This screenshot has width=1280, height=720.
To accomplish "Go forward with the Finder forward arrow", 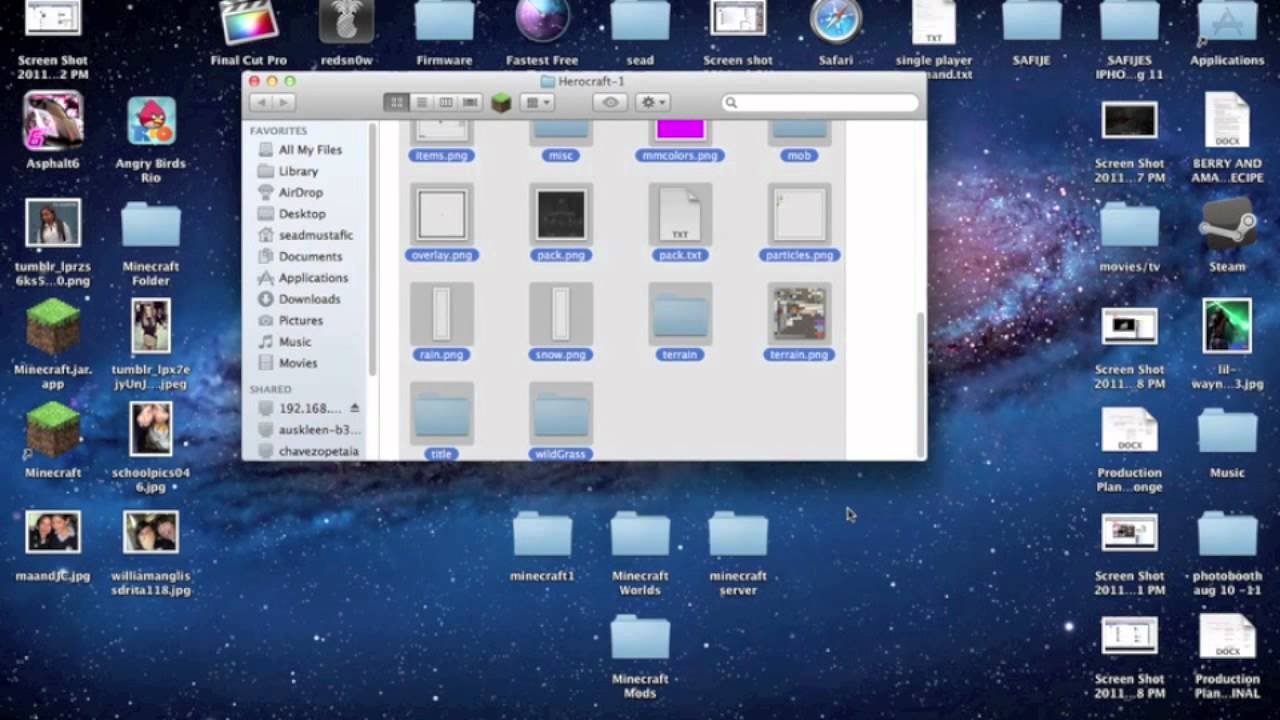I will [x=284, y=102].
